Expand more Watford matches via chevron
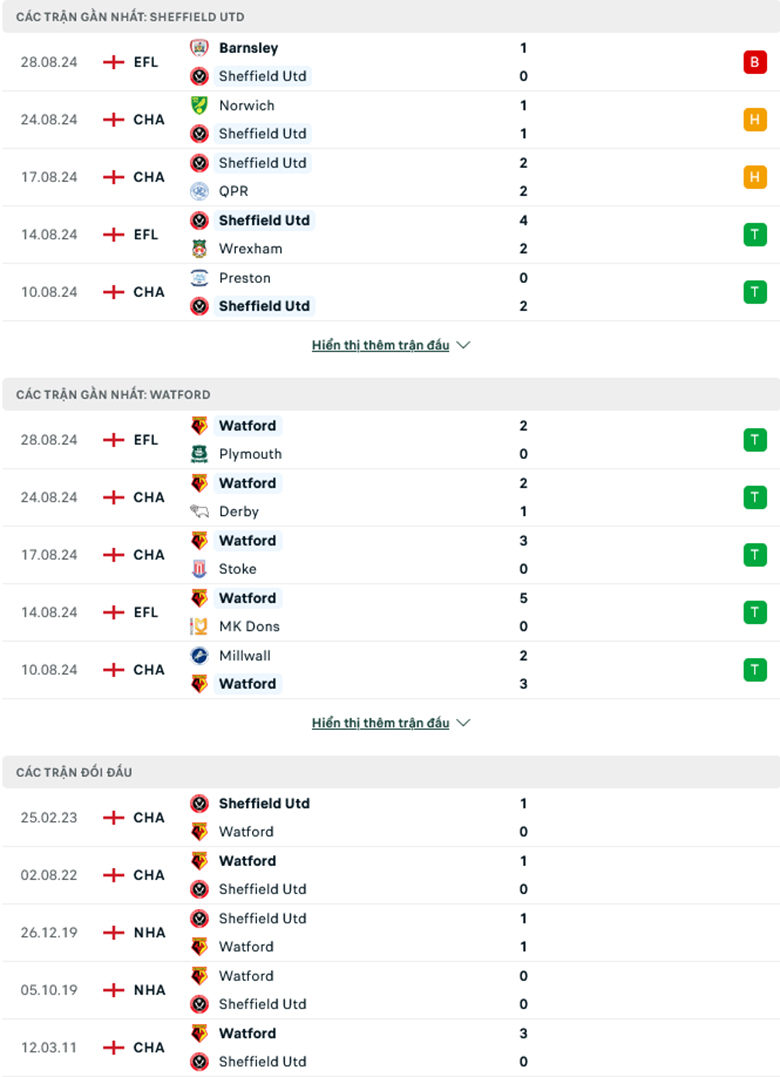780x1077 pixels. coord(463,723)
